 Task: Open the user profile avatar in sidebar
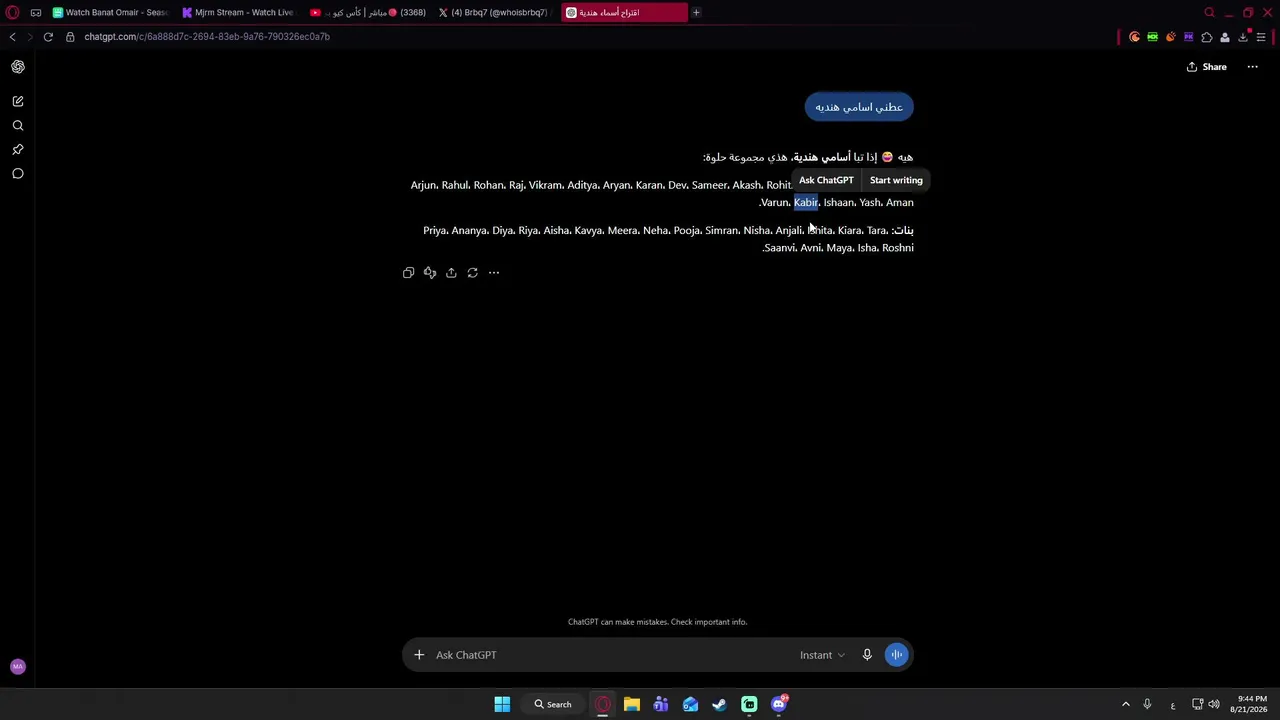point(17,667)
